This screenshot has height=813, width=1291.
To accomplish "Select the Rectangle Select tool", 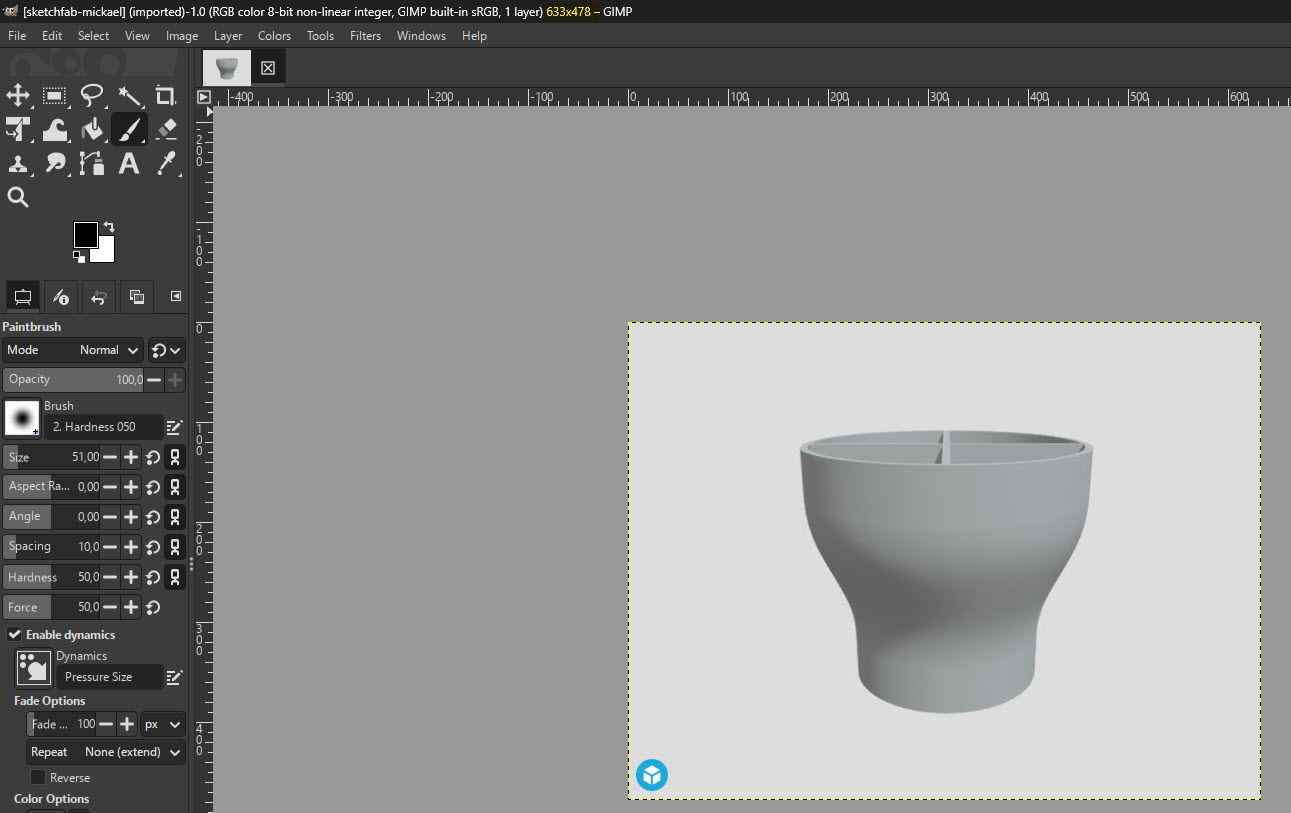I will [x=55, y=96].
